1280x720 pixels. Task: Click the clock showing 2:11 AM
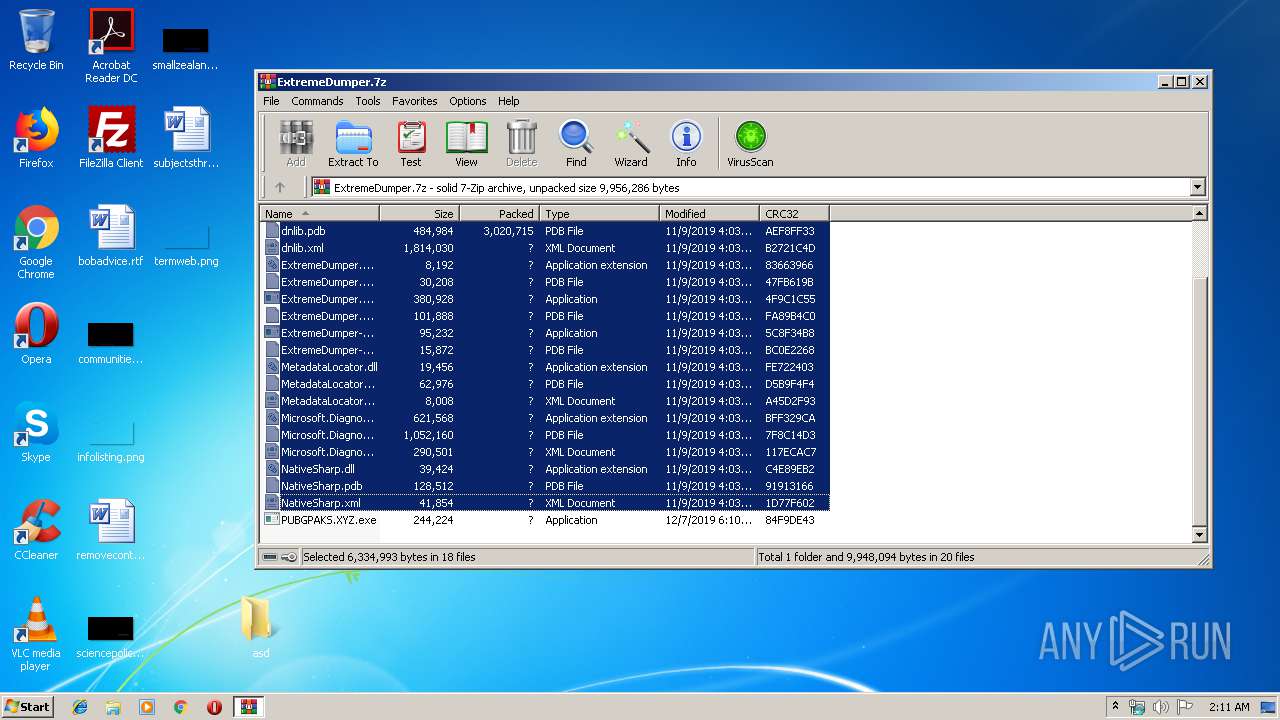1229,707
